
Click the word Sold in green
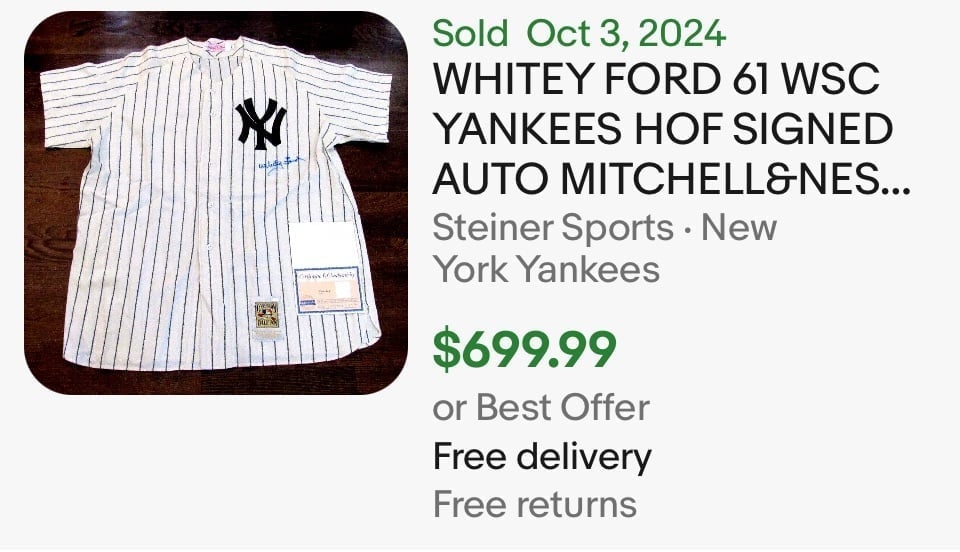pyautogui.click(x=470, y=33)
